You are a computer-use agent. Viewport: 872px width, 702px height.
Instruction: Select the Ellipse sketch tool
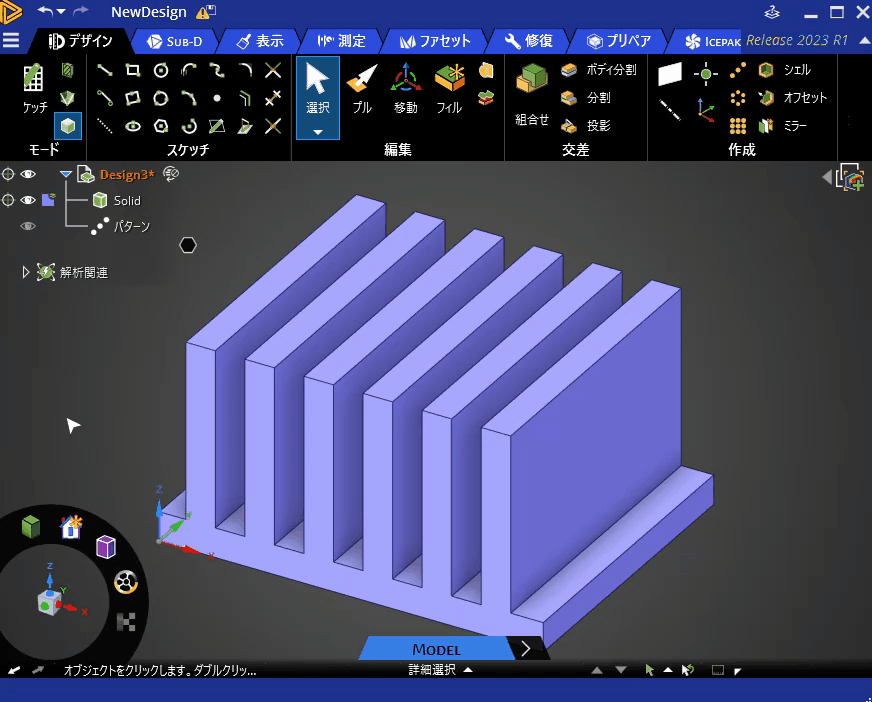(x=133, y=126)
